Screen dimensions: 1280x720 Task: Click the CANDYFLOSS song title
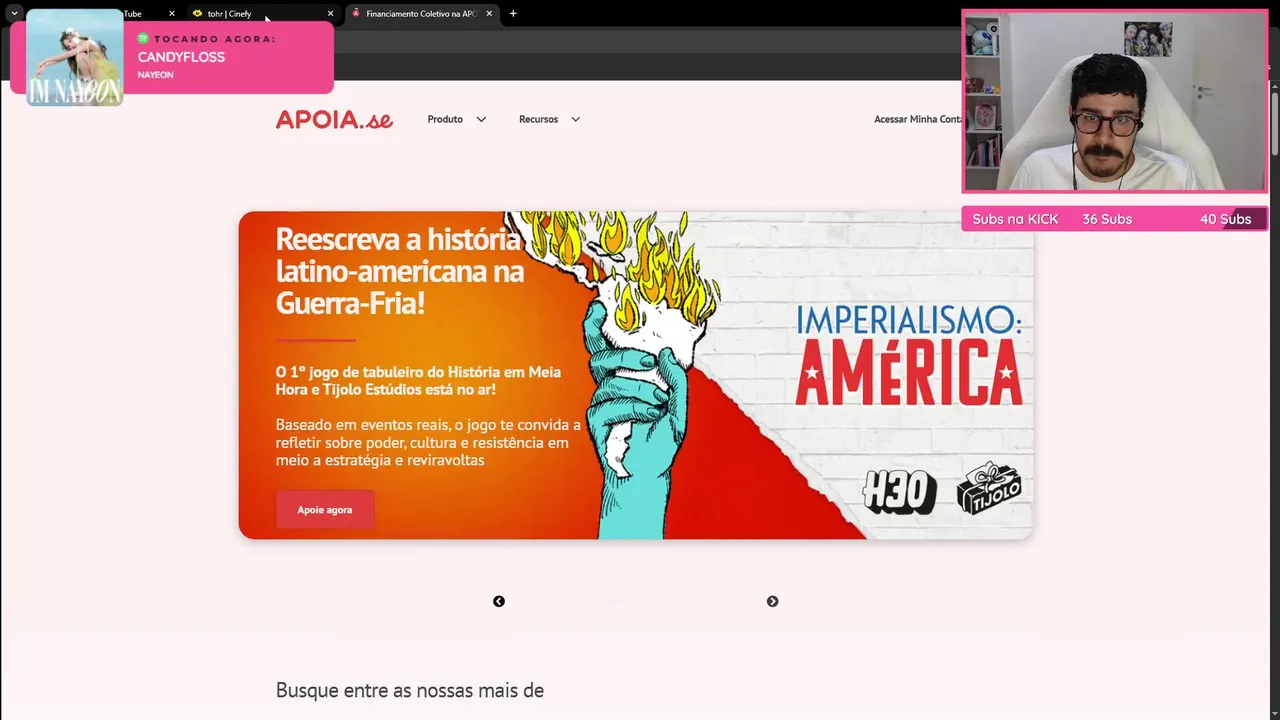[x=181, y=57]
